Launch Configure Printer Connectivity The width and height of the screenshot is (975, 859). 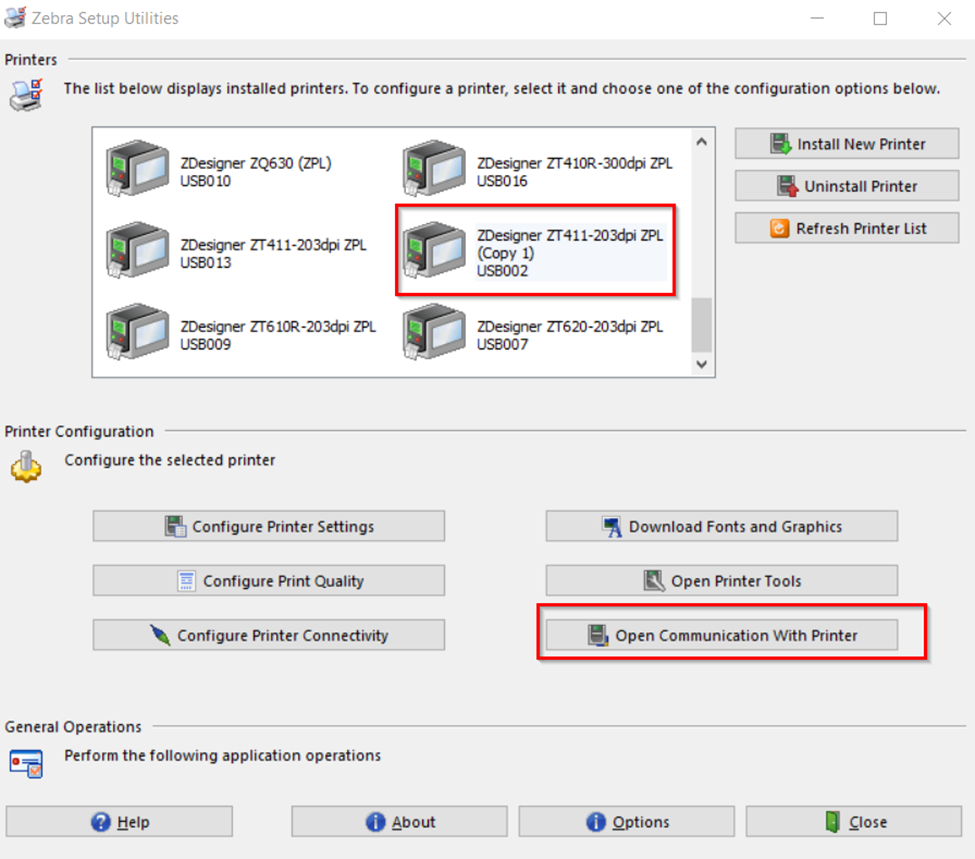pyautogui.click(x=269, y=635)
